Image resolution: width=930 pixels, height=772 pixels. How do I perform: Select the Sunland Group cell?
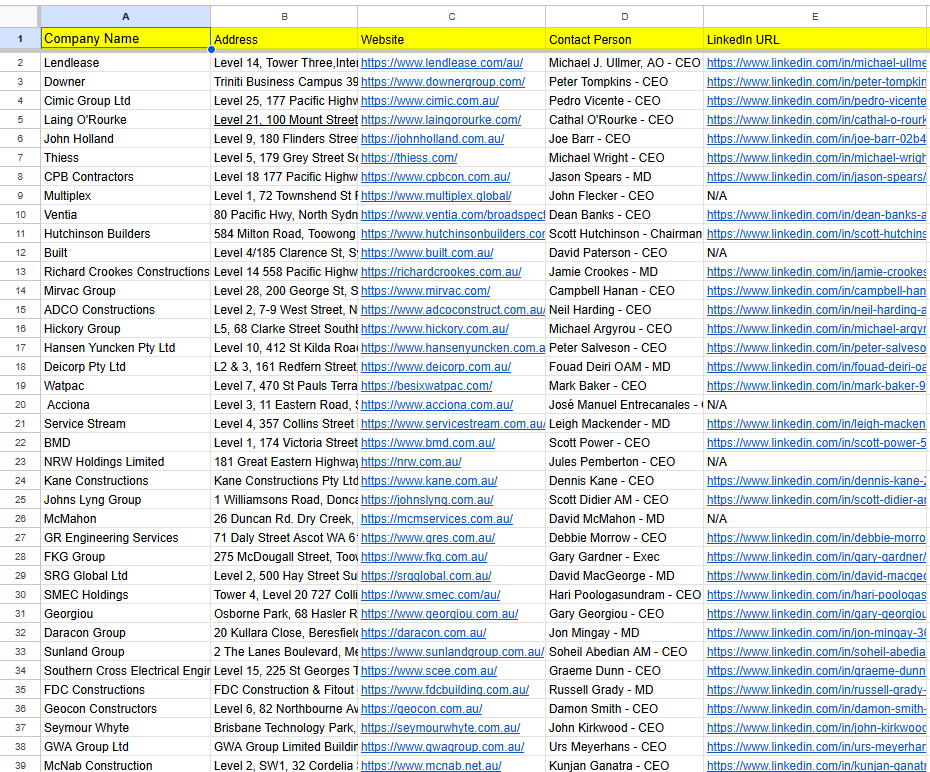(x=125, y=652)
